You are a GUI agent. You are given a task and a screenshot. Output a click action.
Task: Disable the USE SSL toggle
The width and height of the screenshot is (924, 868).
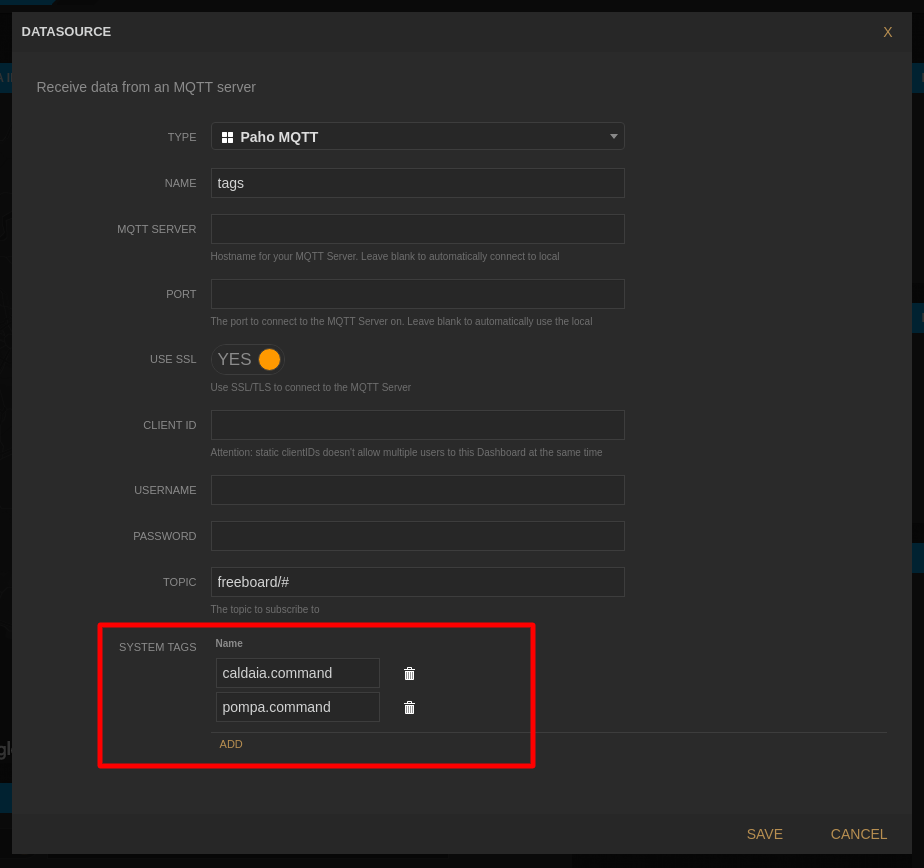pos(247,359)
